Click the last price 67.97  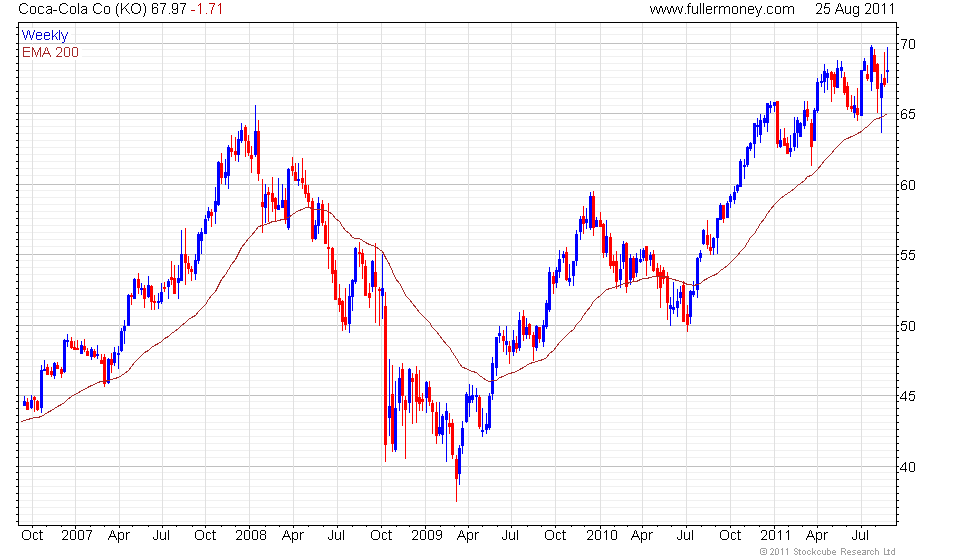(x=169, y=9)
